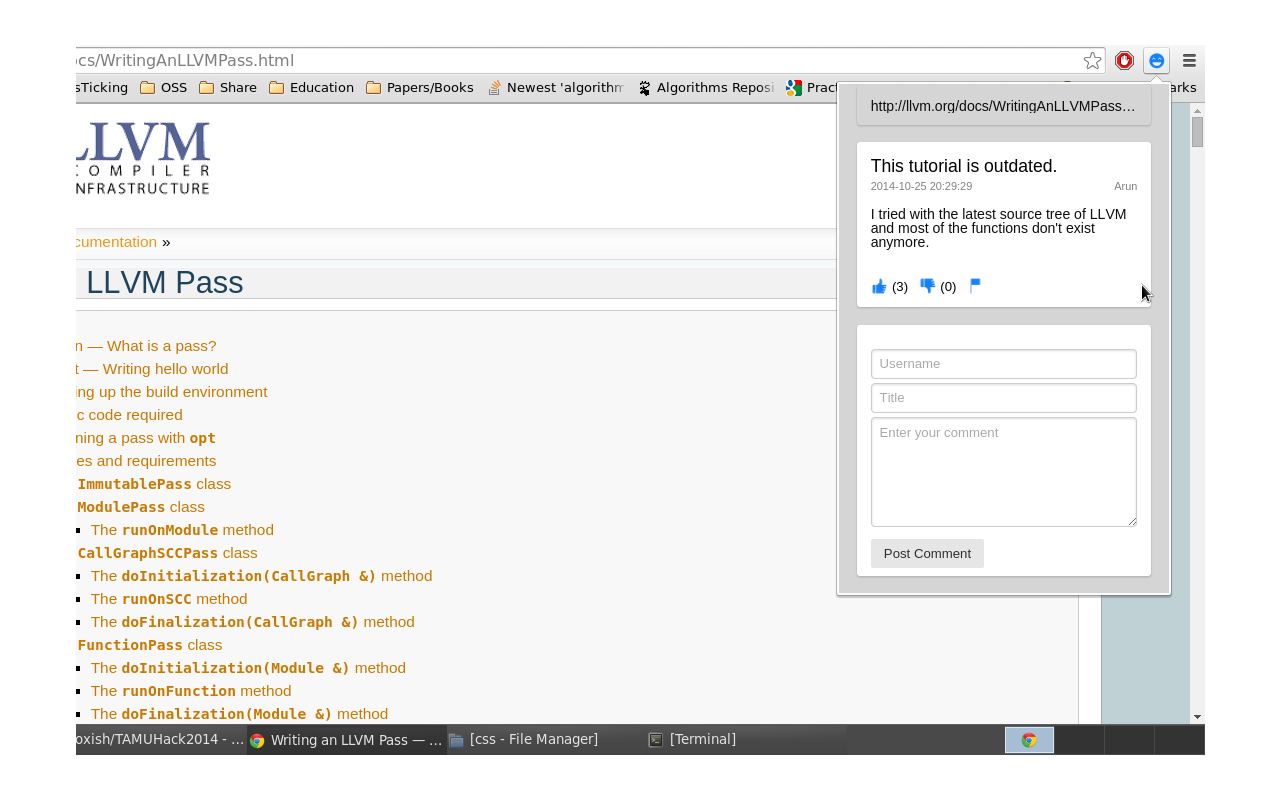Open the ModulePass class link
1280x800 pixels.
(x=141, y=507)
